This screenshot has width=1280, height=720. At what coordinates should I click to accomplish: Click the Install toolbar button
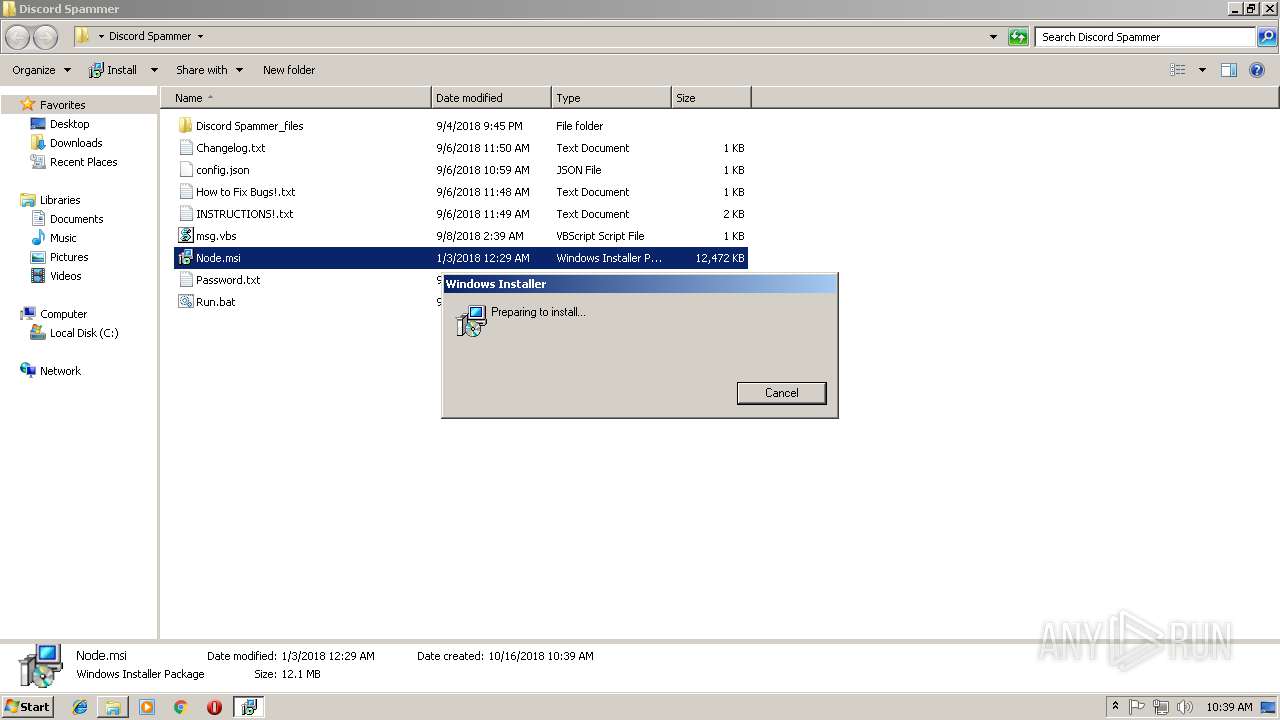pos(113,70)
